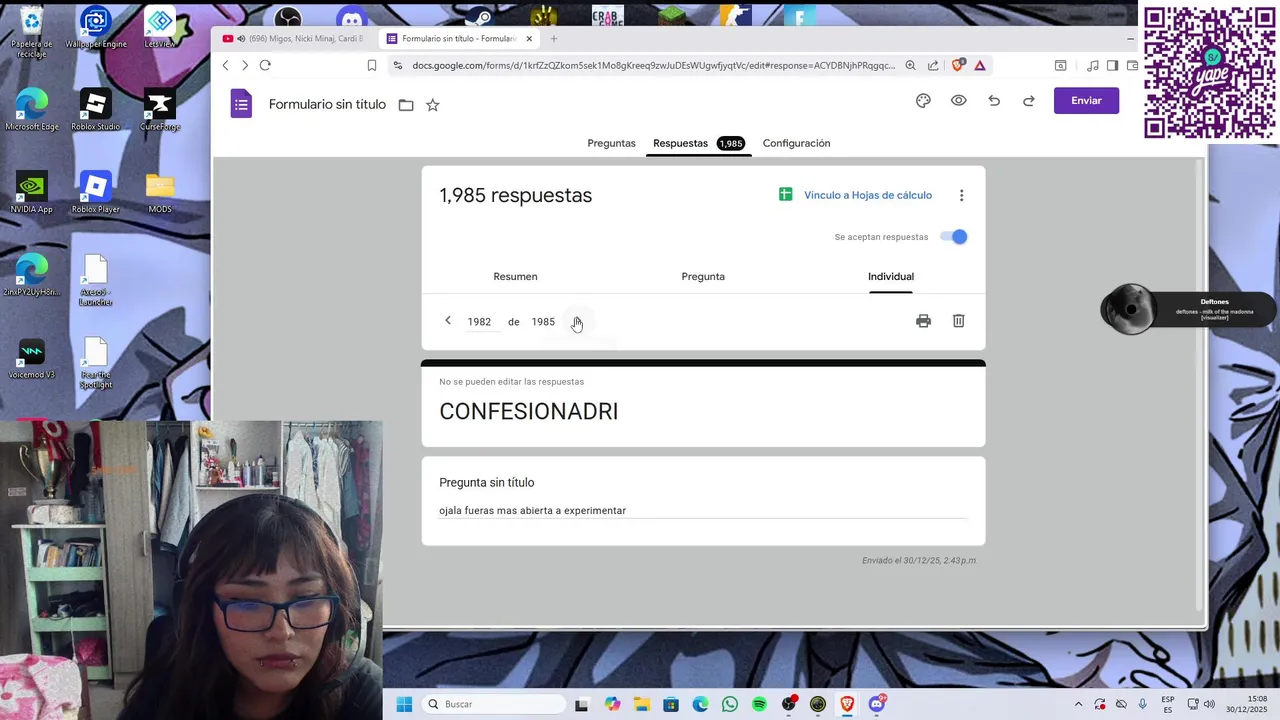
Task: Edit the response number field showing 1982
Action: 479,322
